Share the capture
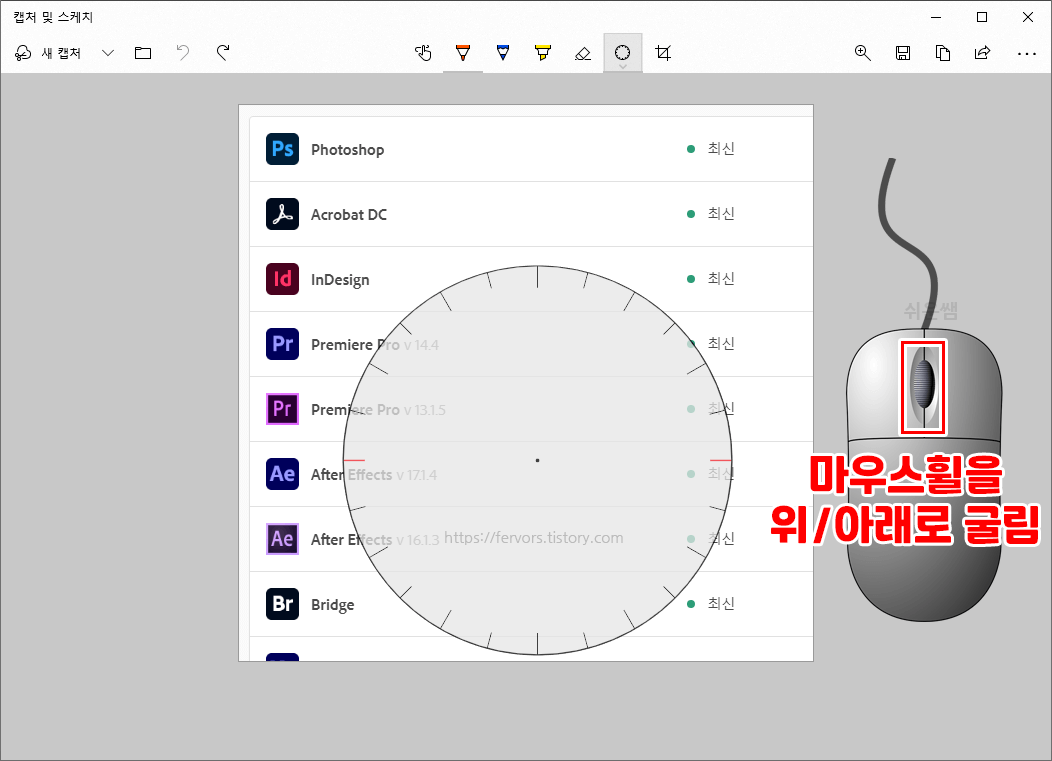 coord(983,53)
